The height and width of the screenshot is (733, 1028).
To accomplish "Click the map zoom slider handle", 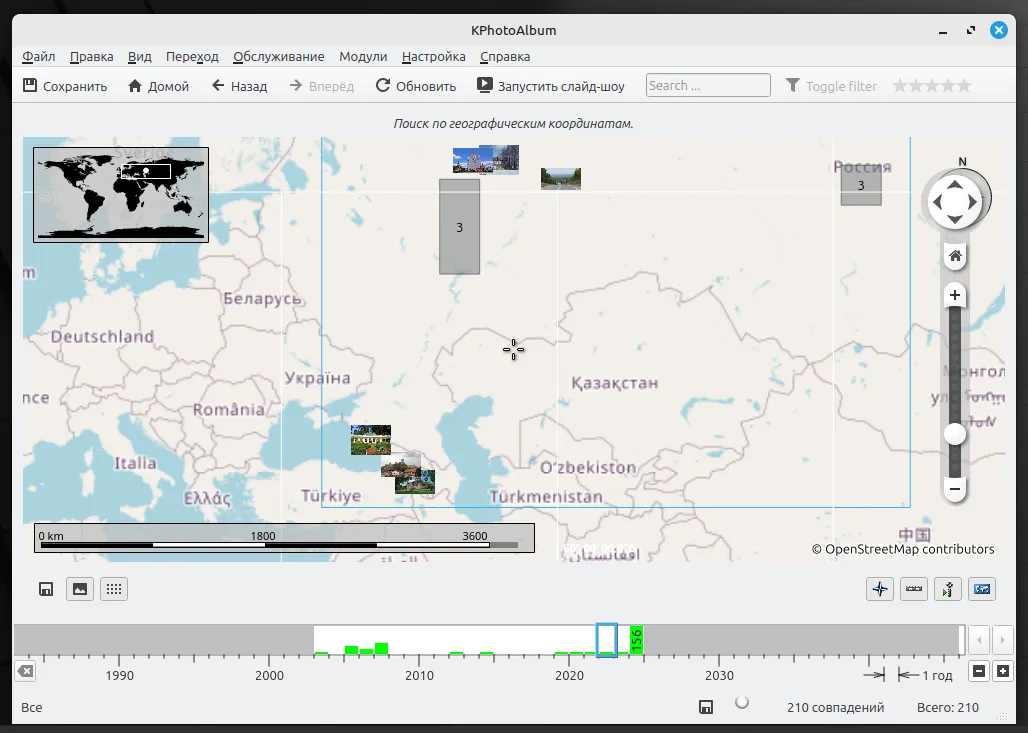I will [955, 434].
